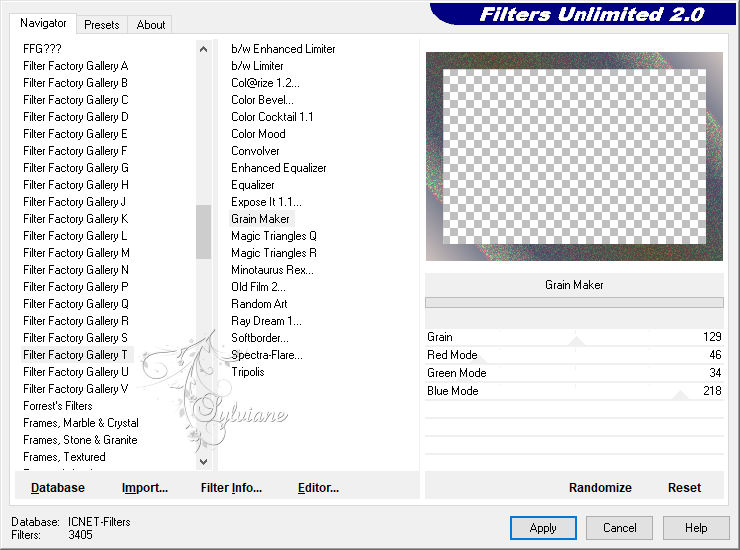This screenshot has height=550, width=740.
Task: Select Filter Factory Gallery D
Action: coord(76,117)
